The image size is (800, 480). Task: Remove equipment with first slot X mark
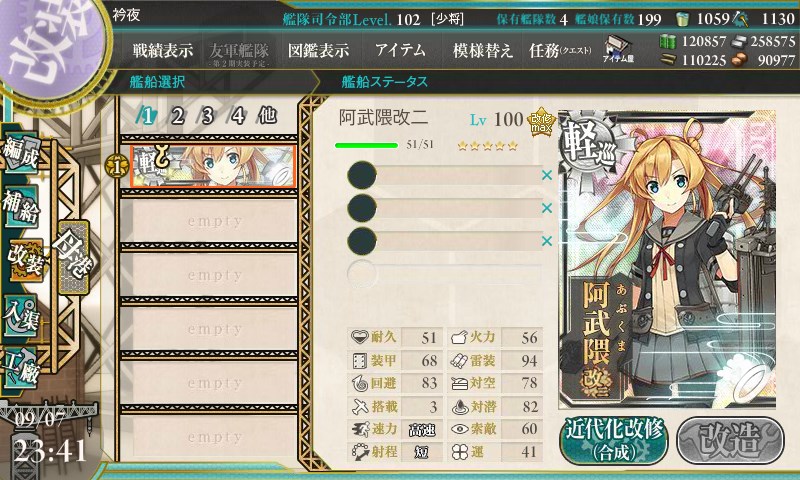(x=547, y=175)
